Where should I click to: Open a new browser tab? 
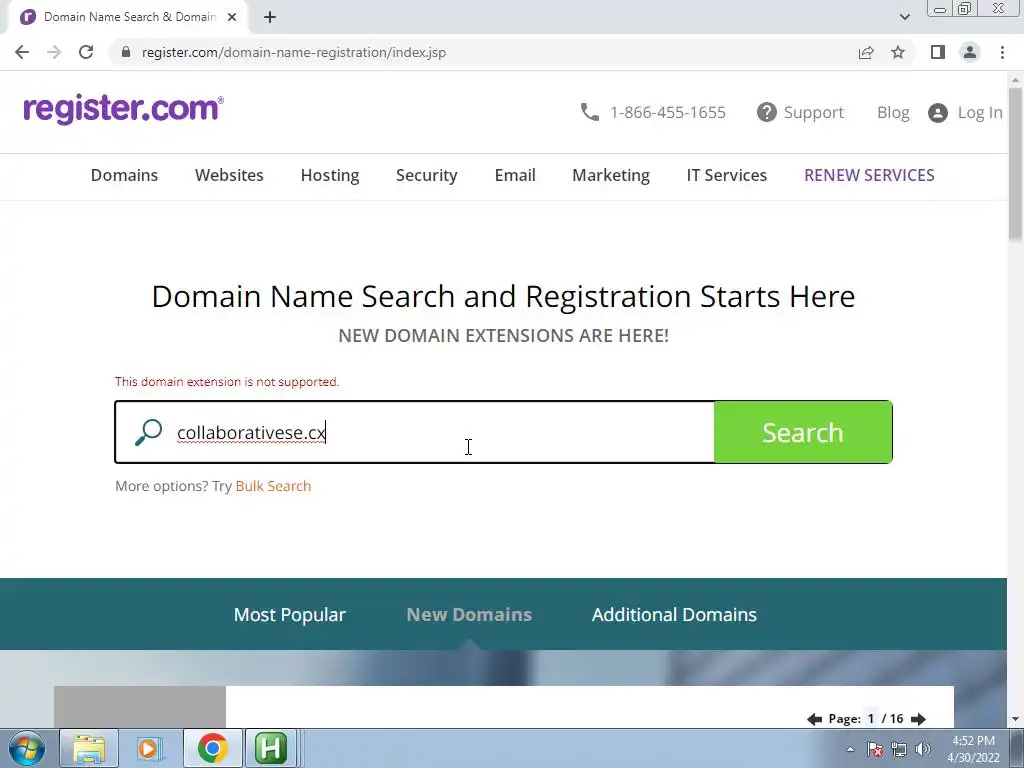tap(270, 17)
